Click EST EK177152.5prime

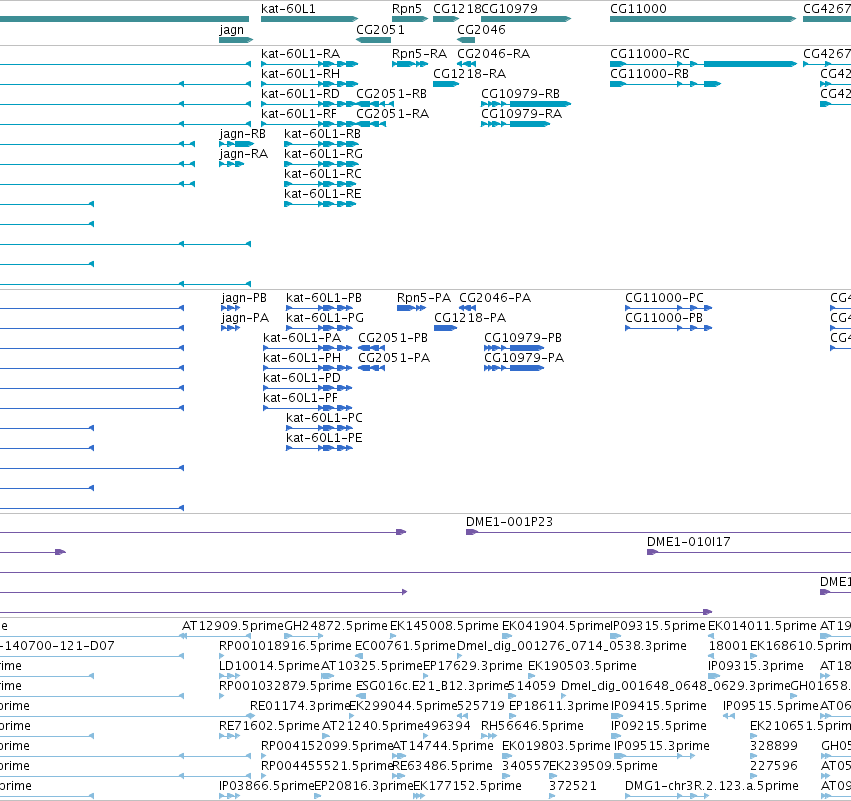[467, 786]
